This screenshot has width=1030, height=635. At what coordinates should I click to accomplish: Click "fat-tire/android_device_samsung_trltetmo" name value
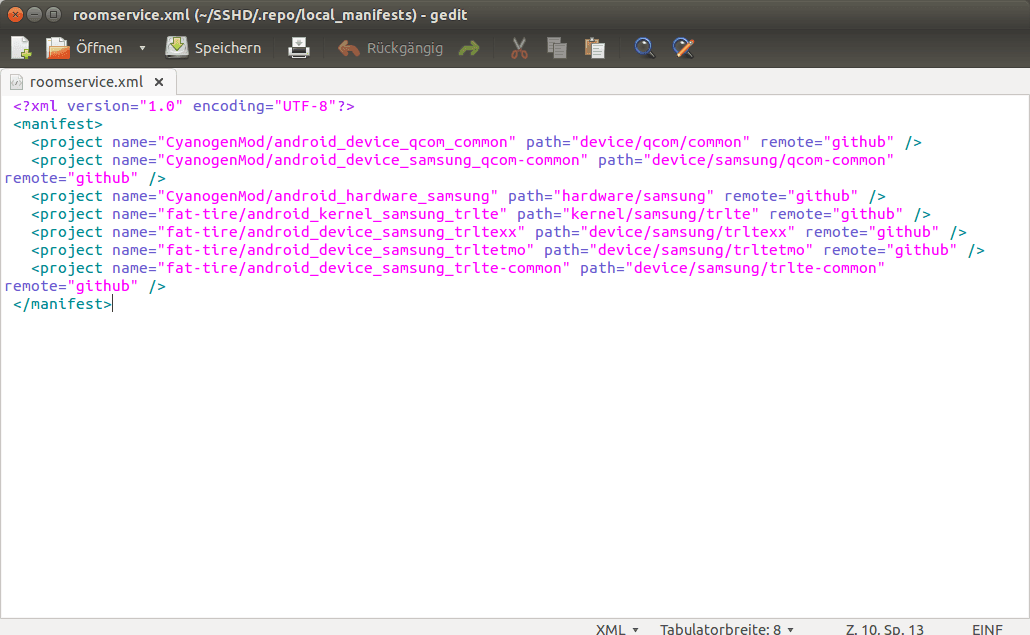(x=346, y=250)
